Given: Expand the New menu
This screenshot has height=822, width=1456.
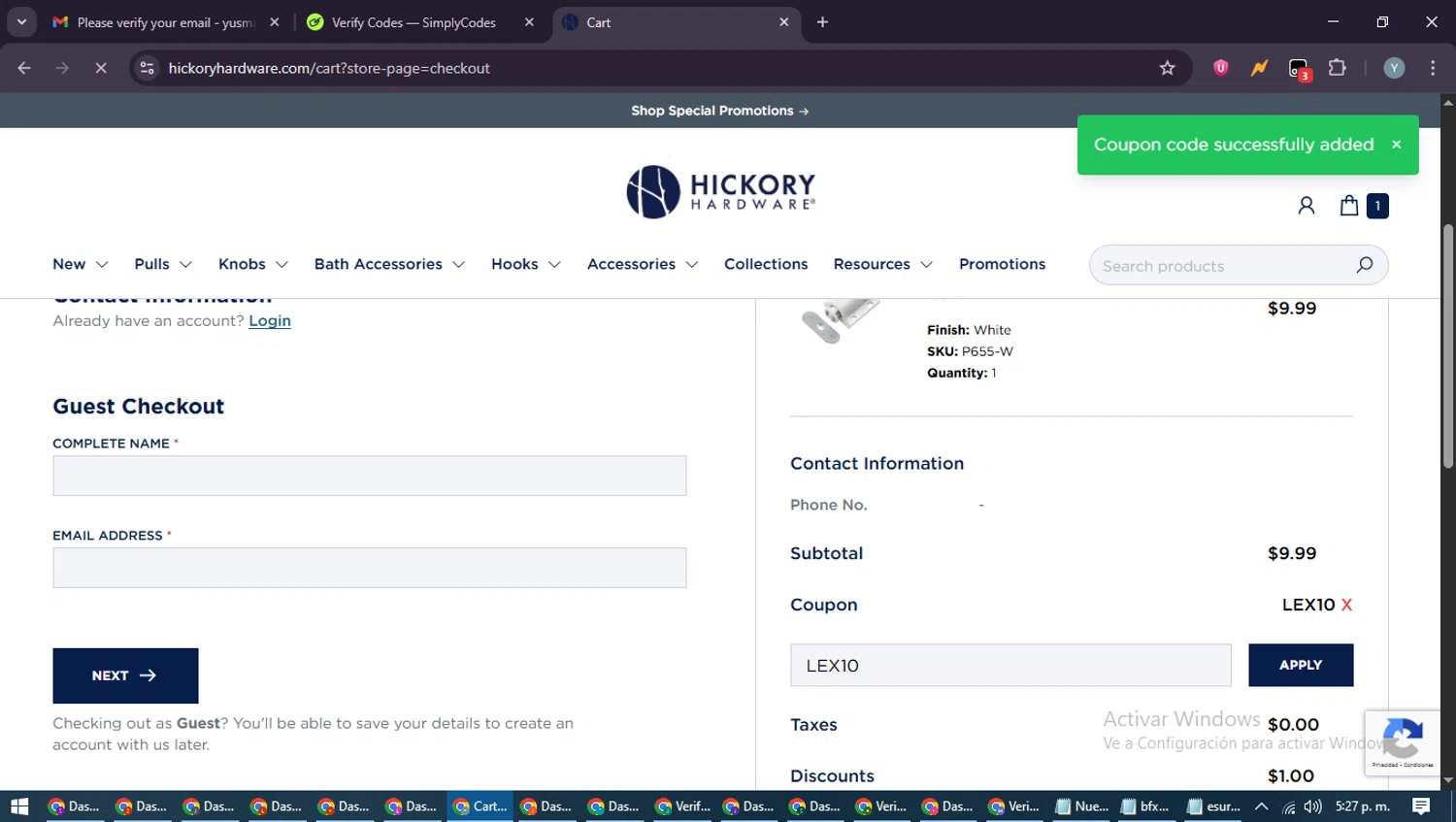Looking at the screenshot, I should click(x=81, y=264).
